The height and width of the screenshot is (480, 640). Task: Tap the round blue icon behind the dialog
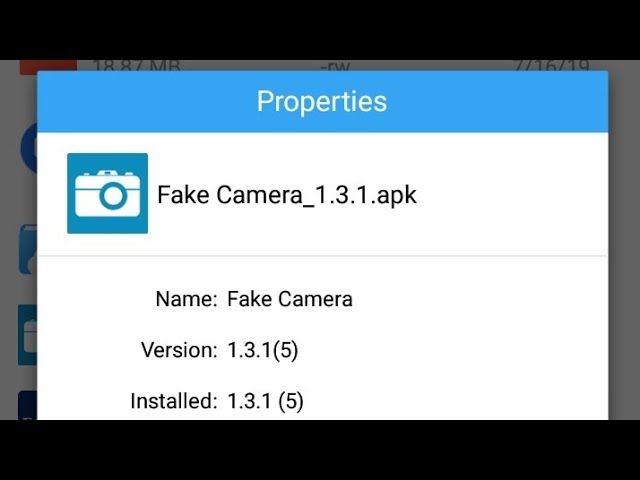point(29,148)
